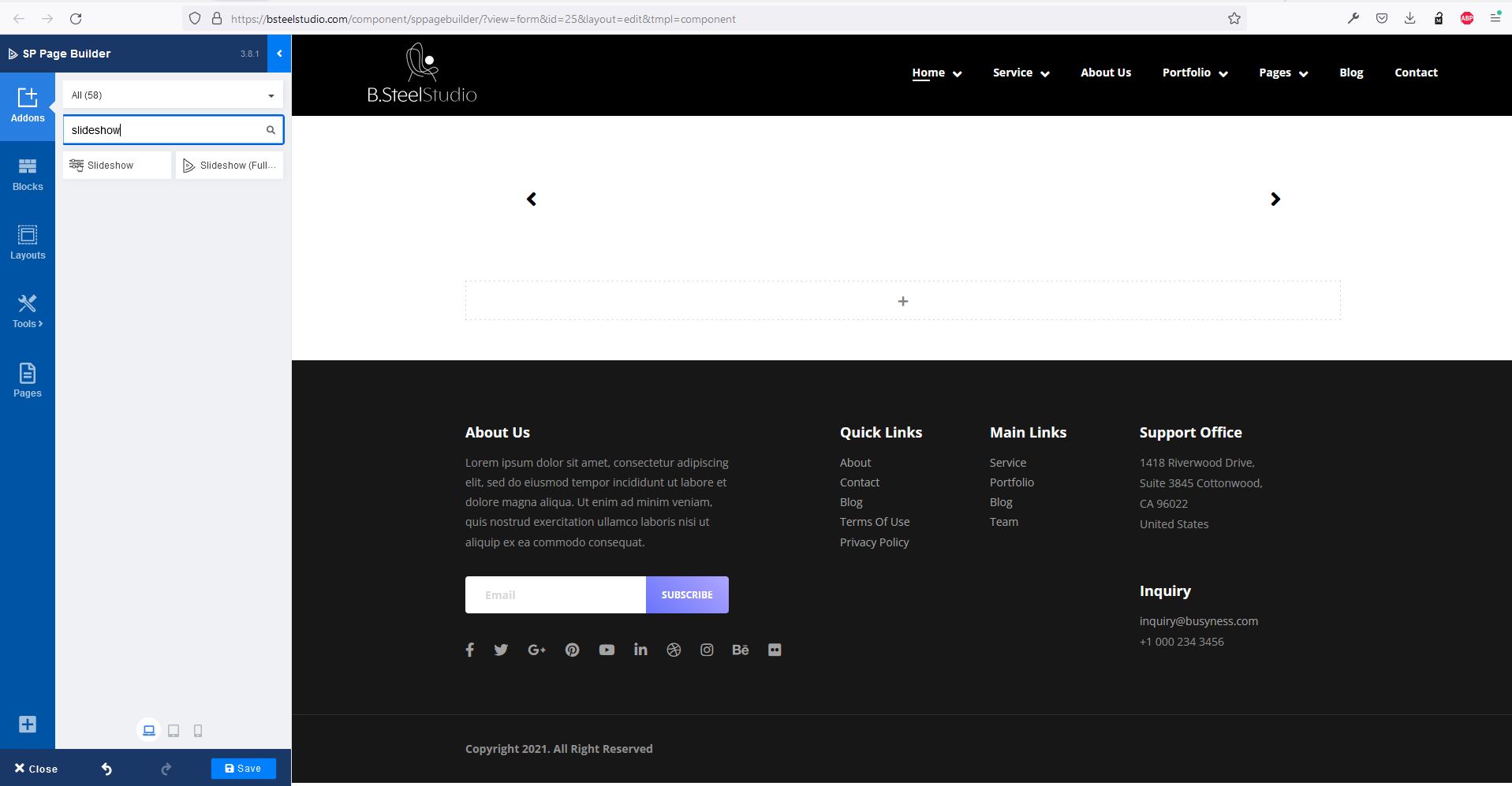Image resolution: width=1512 pixels, height=786 pixels.
Task: Select the Blocks panel icon
Action: click(28, 173)
